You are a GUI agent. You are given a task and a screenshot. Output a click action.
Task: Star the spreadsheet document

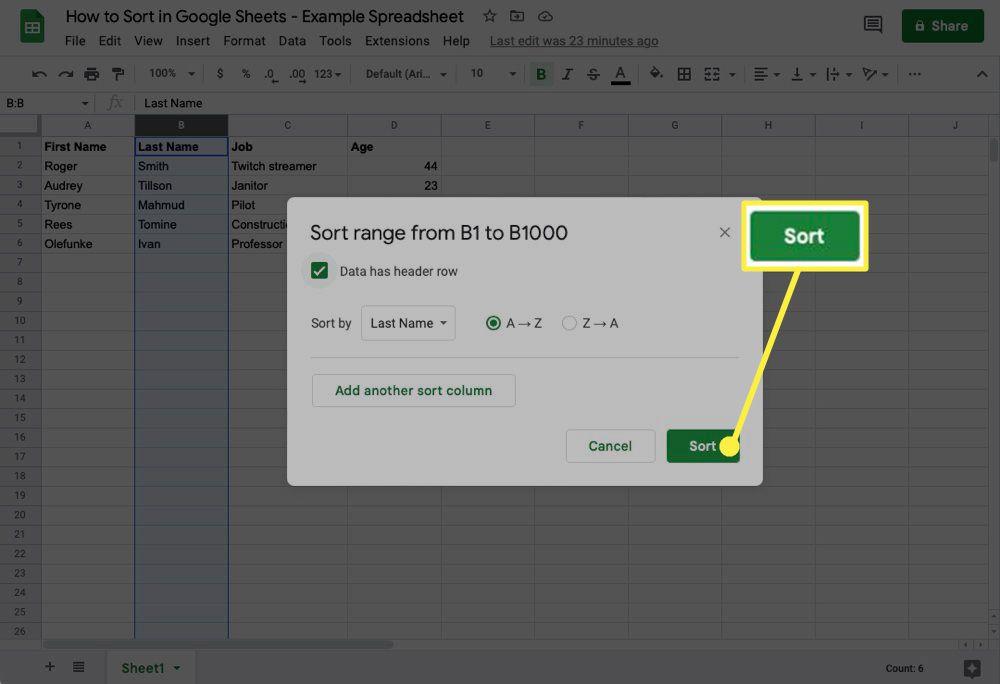click(x=489, y=16)
